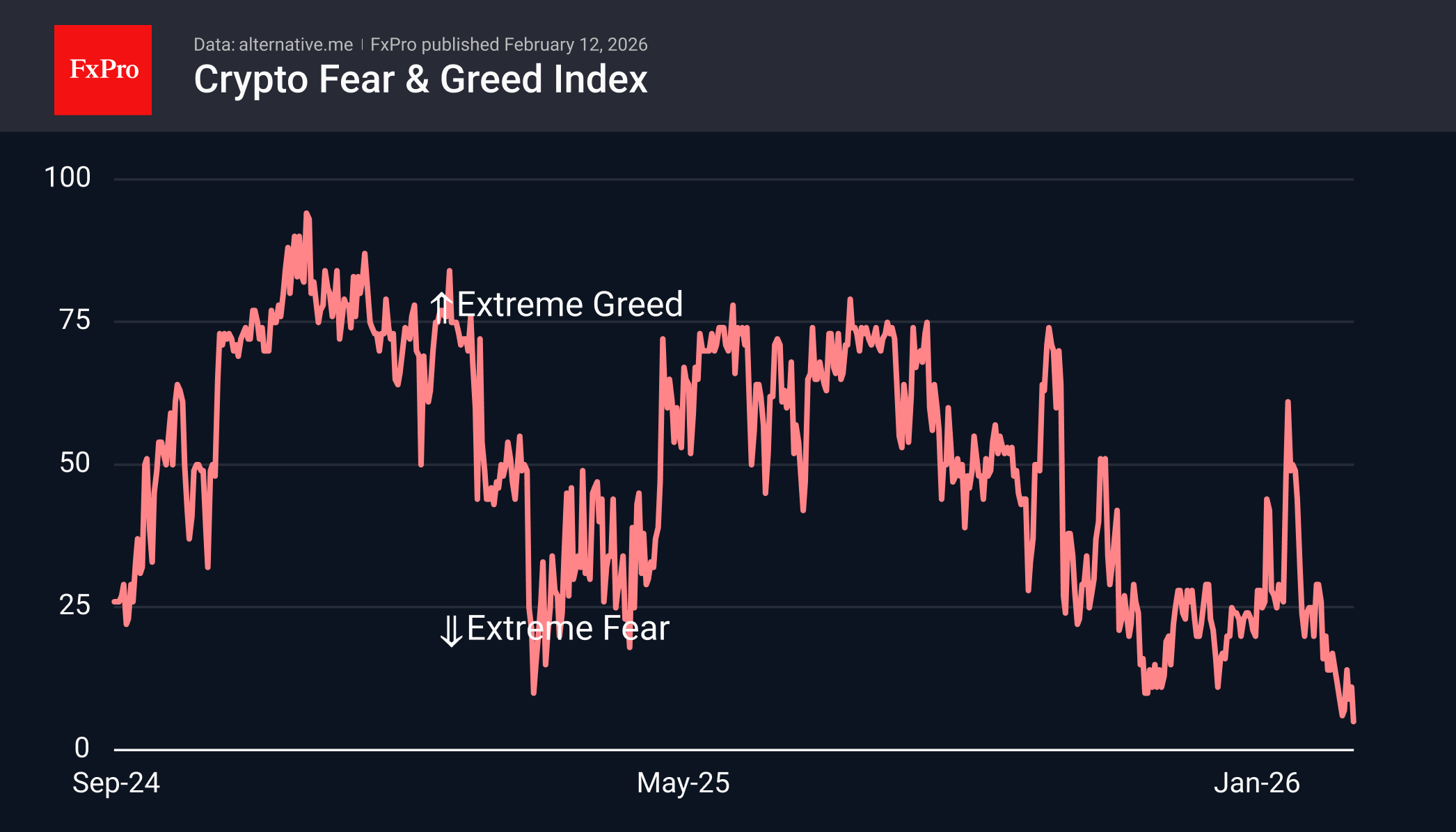Click the 0 y-axis label
Screen dimensions: 1456x832
[82, 749]
